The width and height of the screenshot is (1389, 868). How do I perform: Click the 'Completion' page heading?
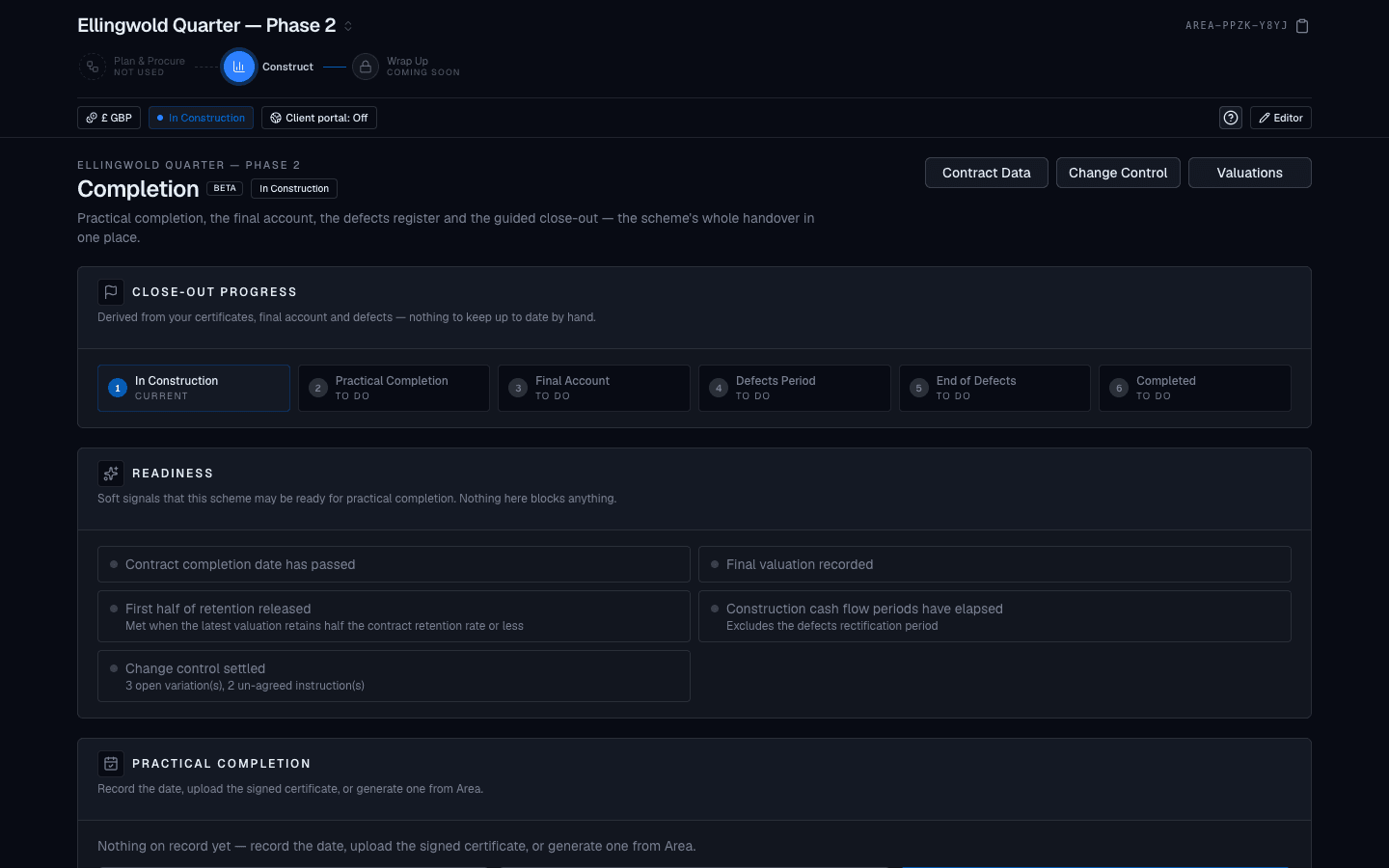tap(138, 189)
